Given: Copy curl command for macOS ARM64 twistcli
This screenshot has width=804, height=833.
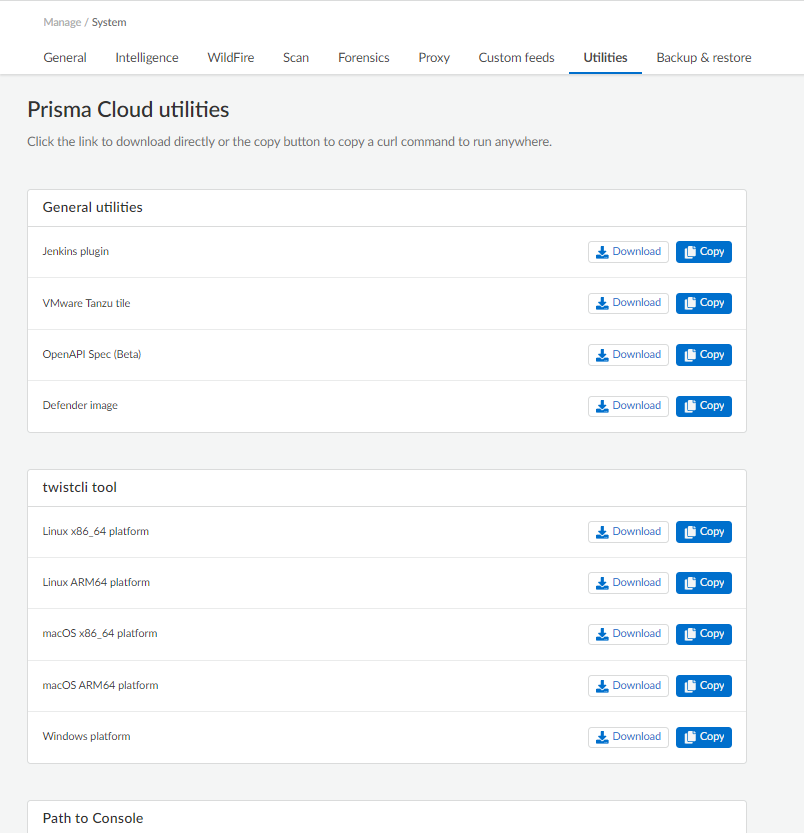Looking at the screenshot, I should click(704, 686).
